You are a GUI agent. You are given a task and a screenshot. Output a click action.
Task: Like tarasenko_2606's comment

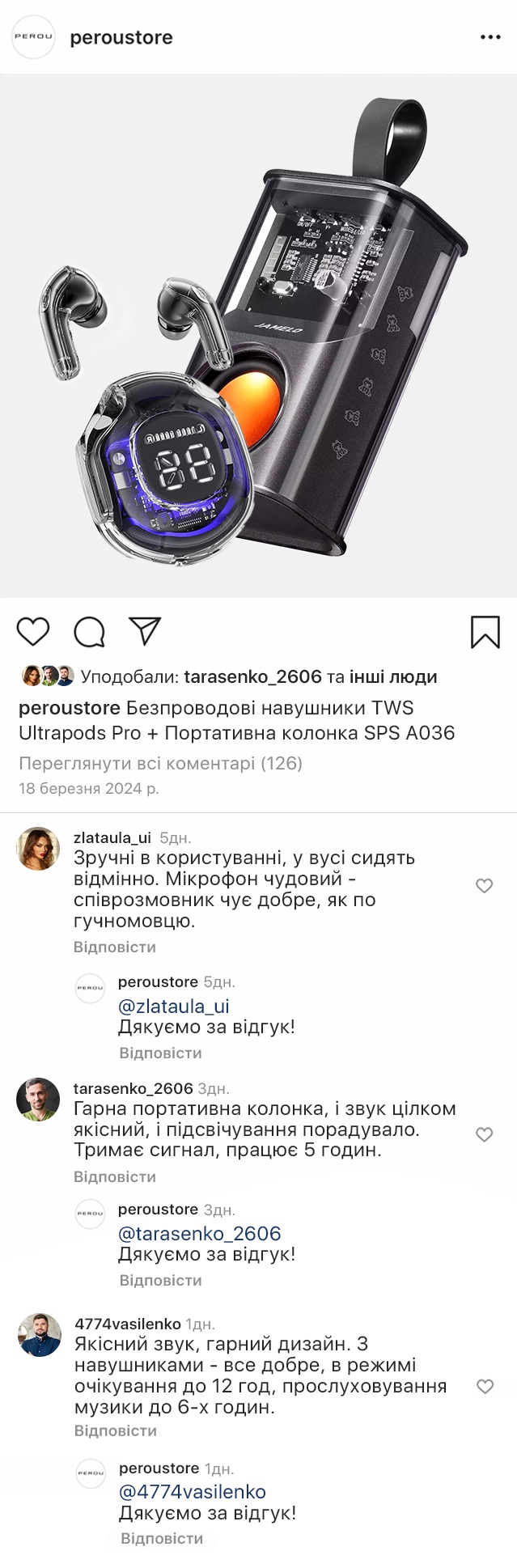[484, 1134]
